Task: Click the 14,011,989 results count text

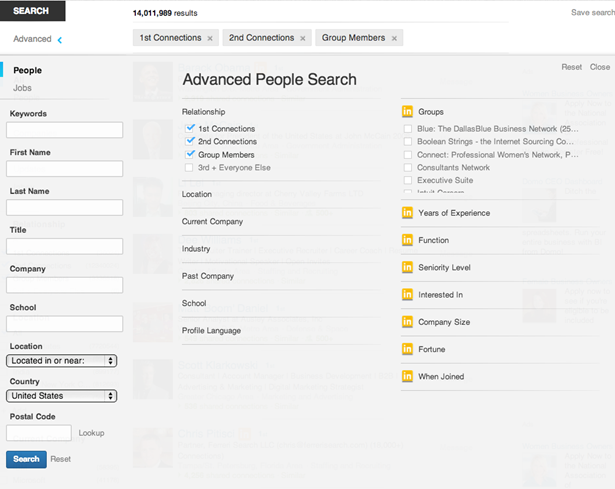Action: [165, 13]
